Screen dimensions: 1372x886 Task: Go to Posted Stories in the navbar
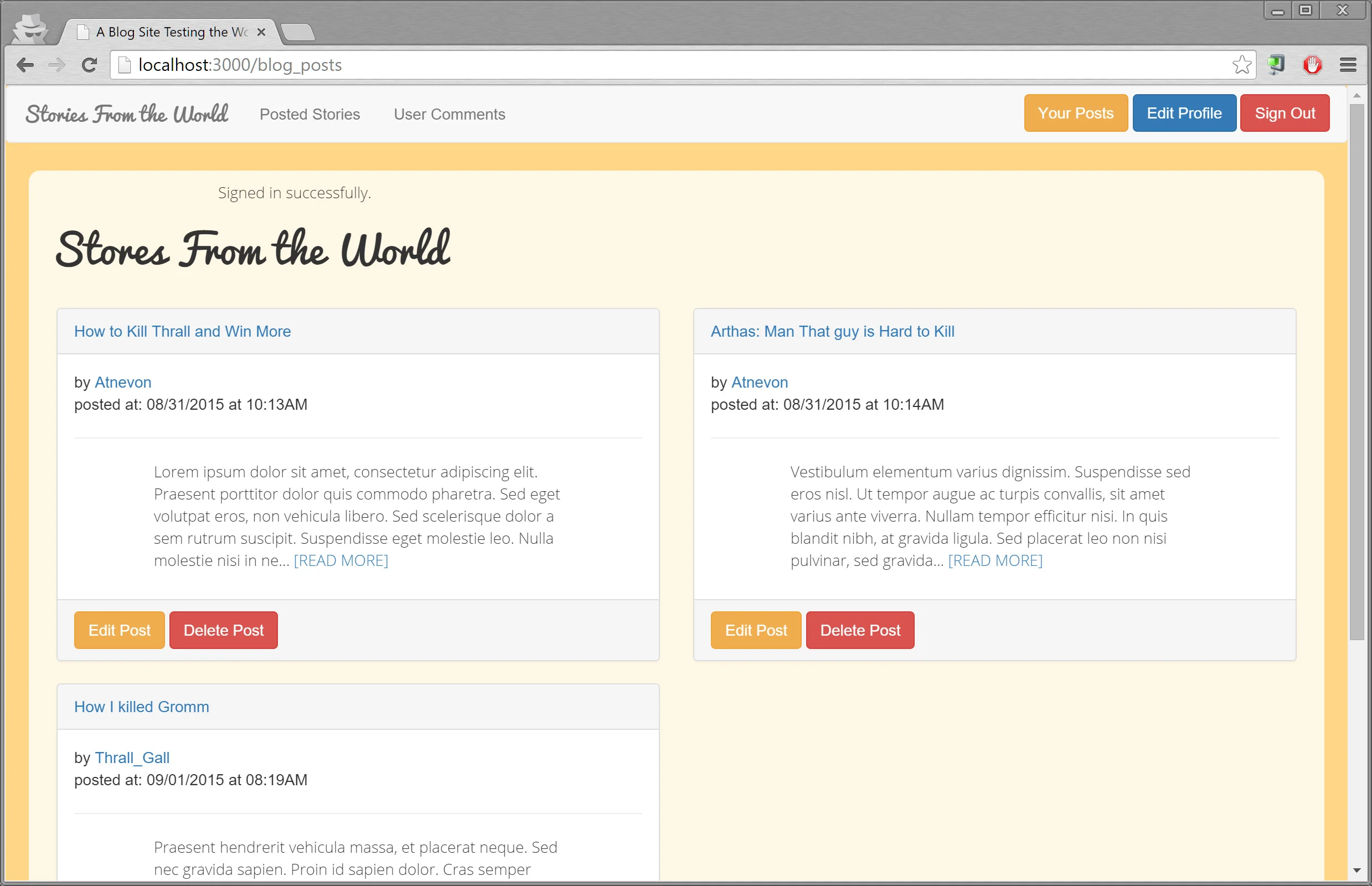(310, 115)
